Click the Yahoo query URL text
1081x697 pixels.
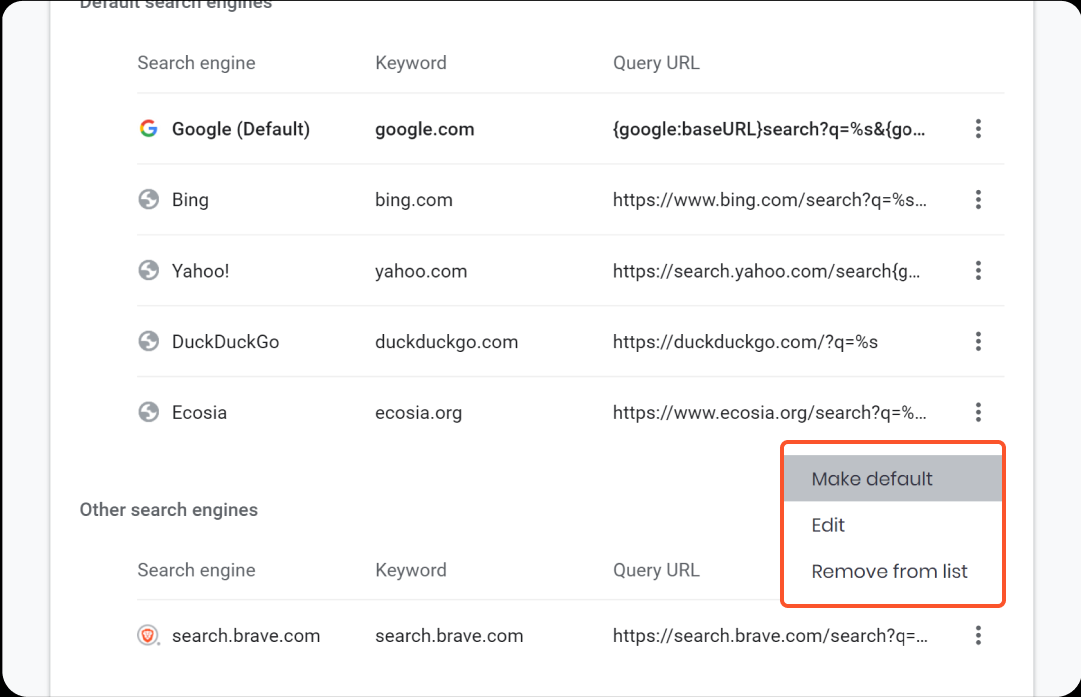(x=767, y=272)
